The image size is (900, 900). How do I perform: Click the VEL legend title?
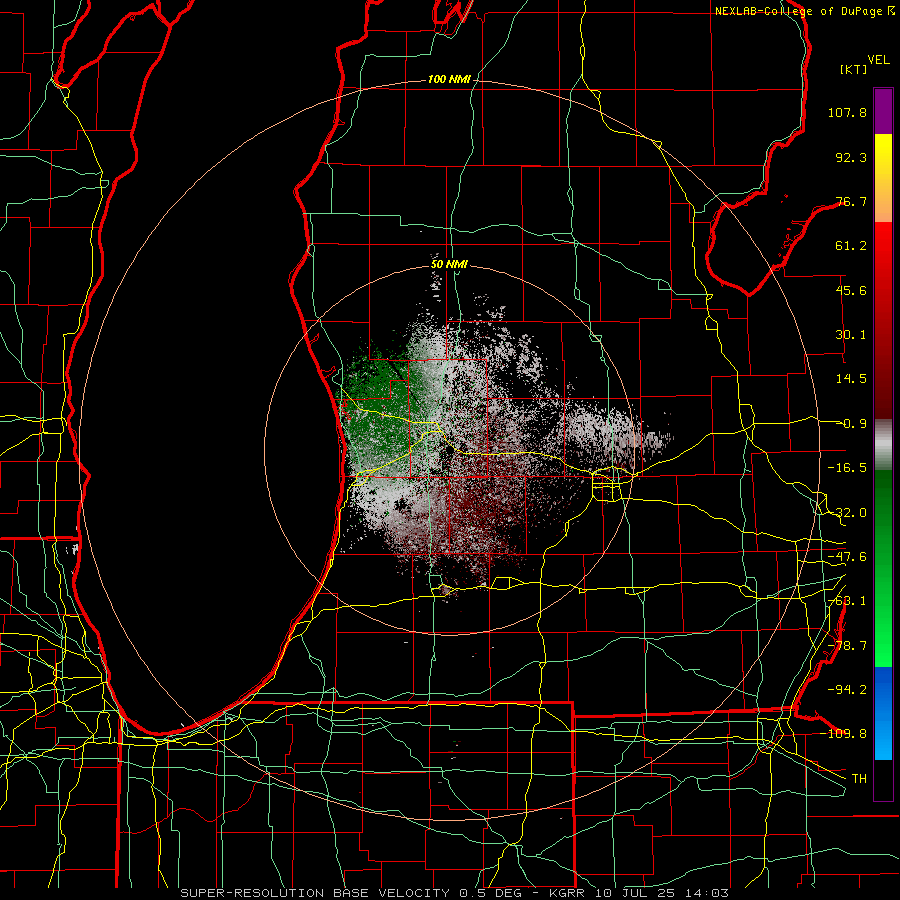pyautogui.click(x=878, y=60)
